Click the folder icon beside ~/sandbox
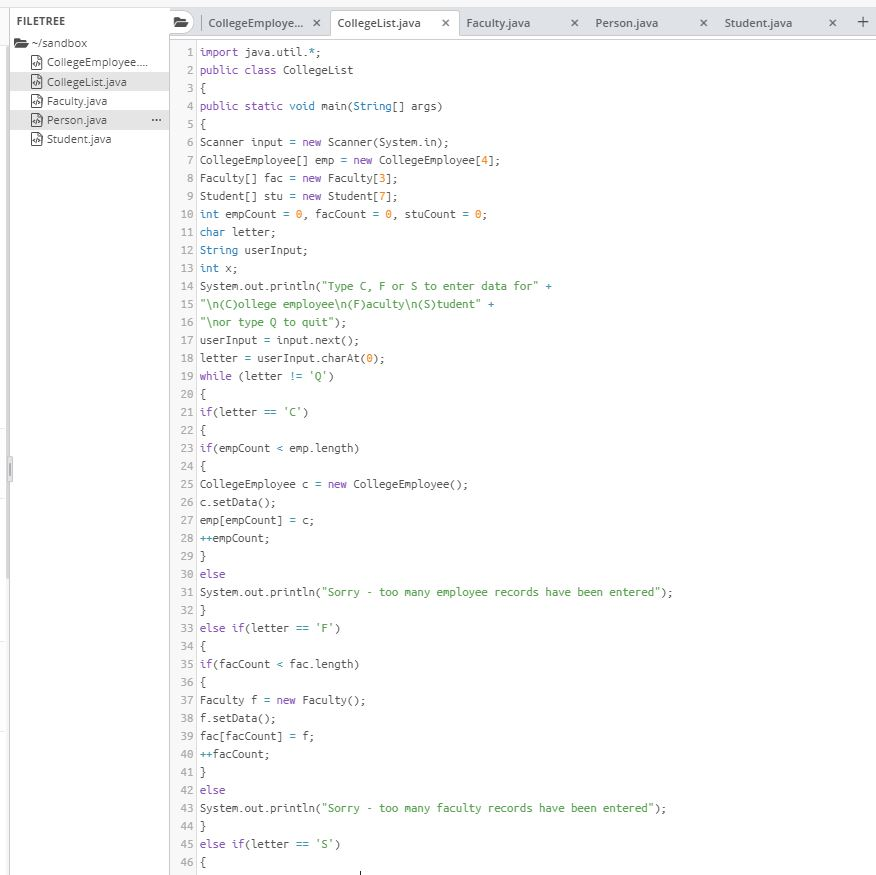 [x=21, y=43]
